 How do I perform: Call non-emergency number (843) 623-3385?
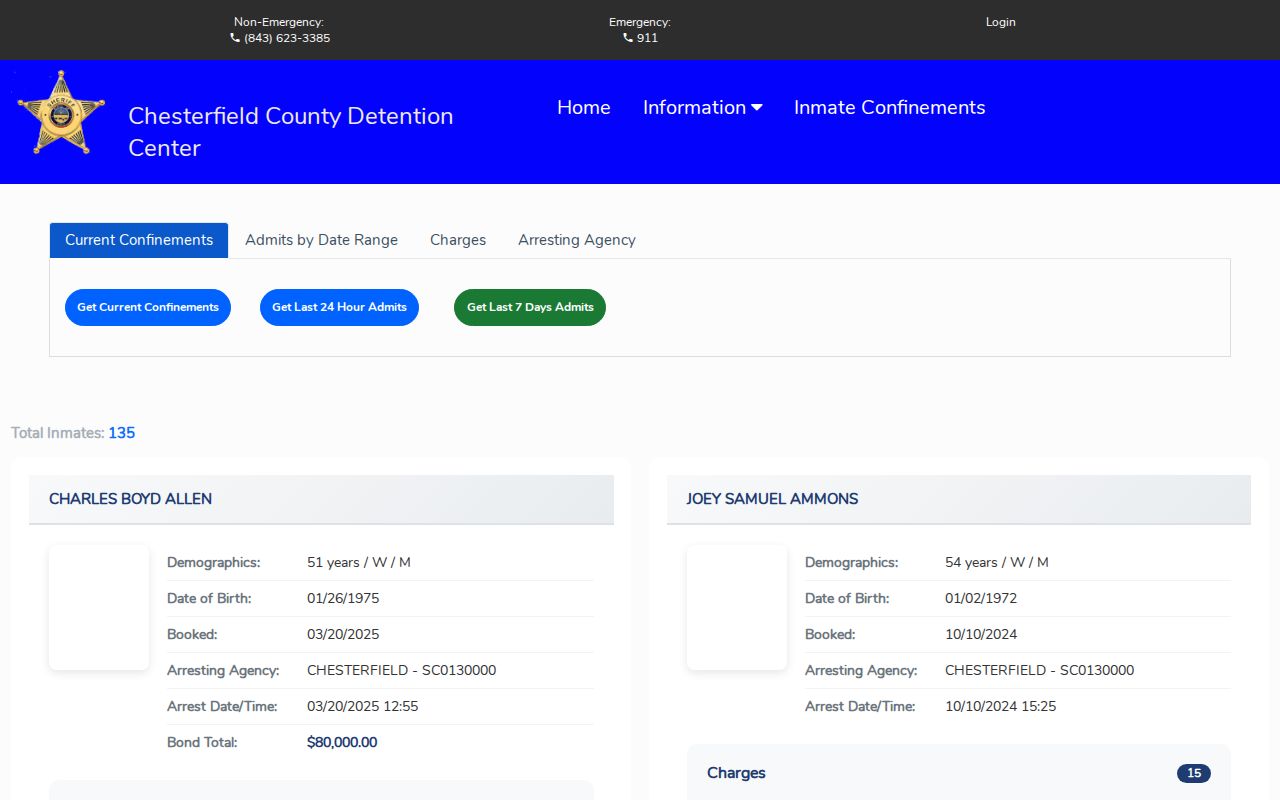pos(287,38)
